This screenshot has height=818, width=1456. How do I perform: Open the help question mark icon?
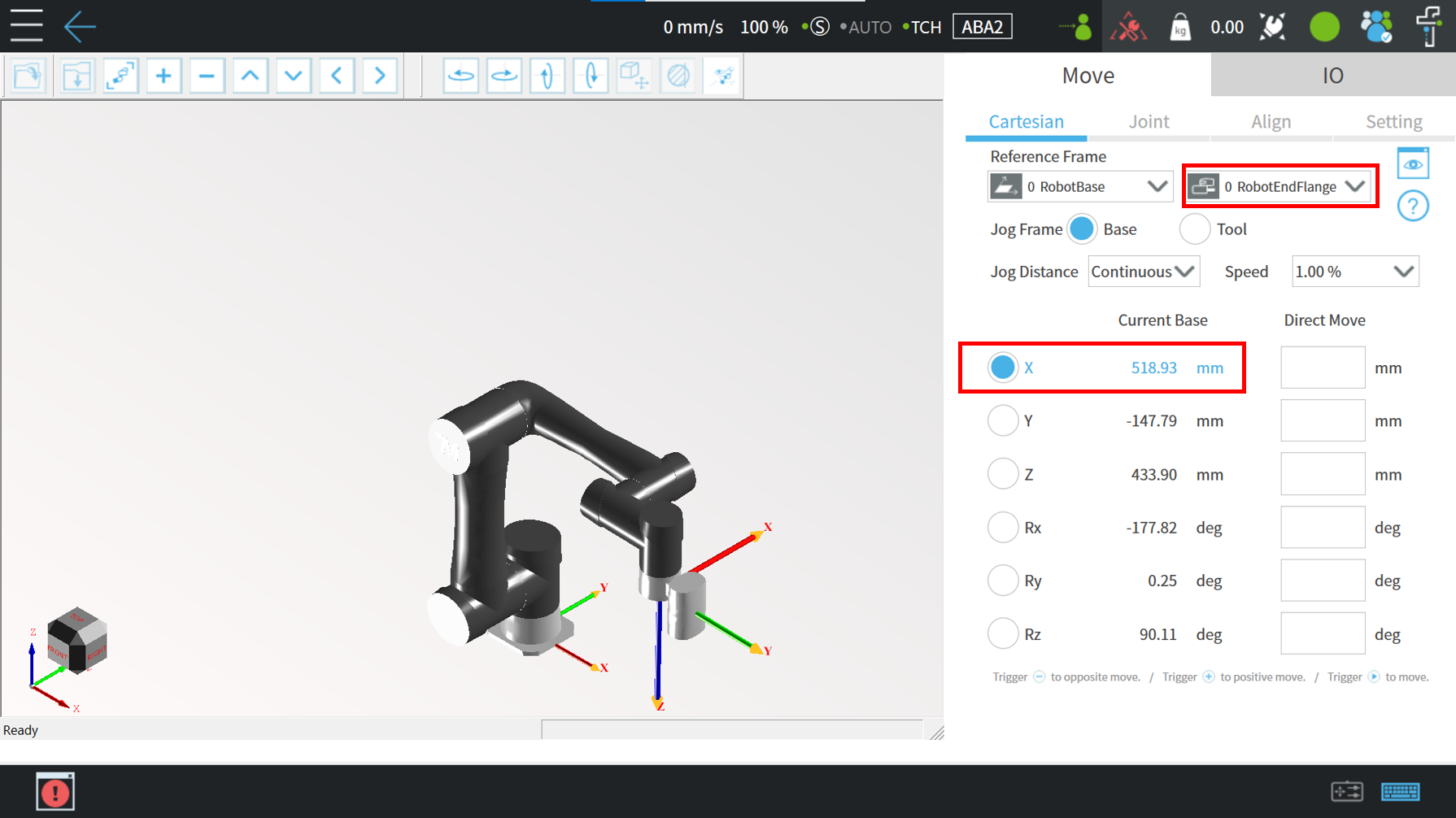(1412, 206)
